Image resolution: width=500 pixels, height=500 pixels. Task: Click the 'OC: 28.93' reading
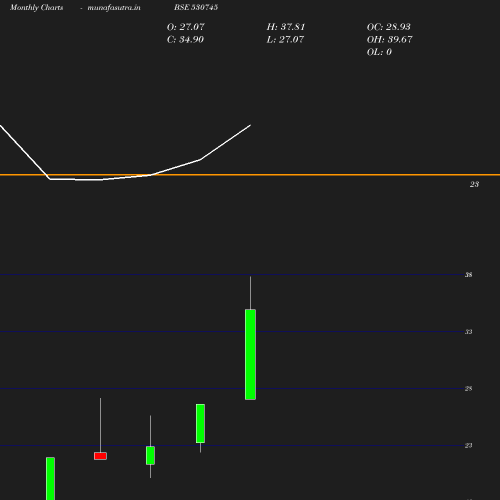pyautogui.click(x=389, y=27)
